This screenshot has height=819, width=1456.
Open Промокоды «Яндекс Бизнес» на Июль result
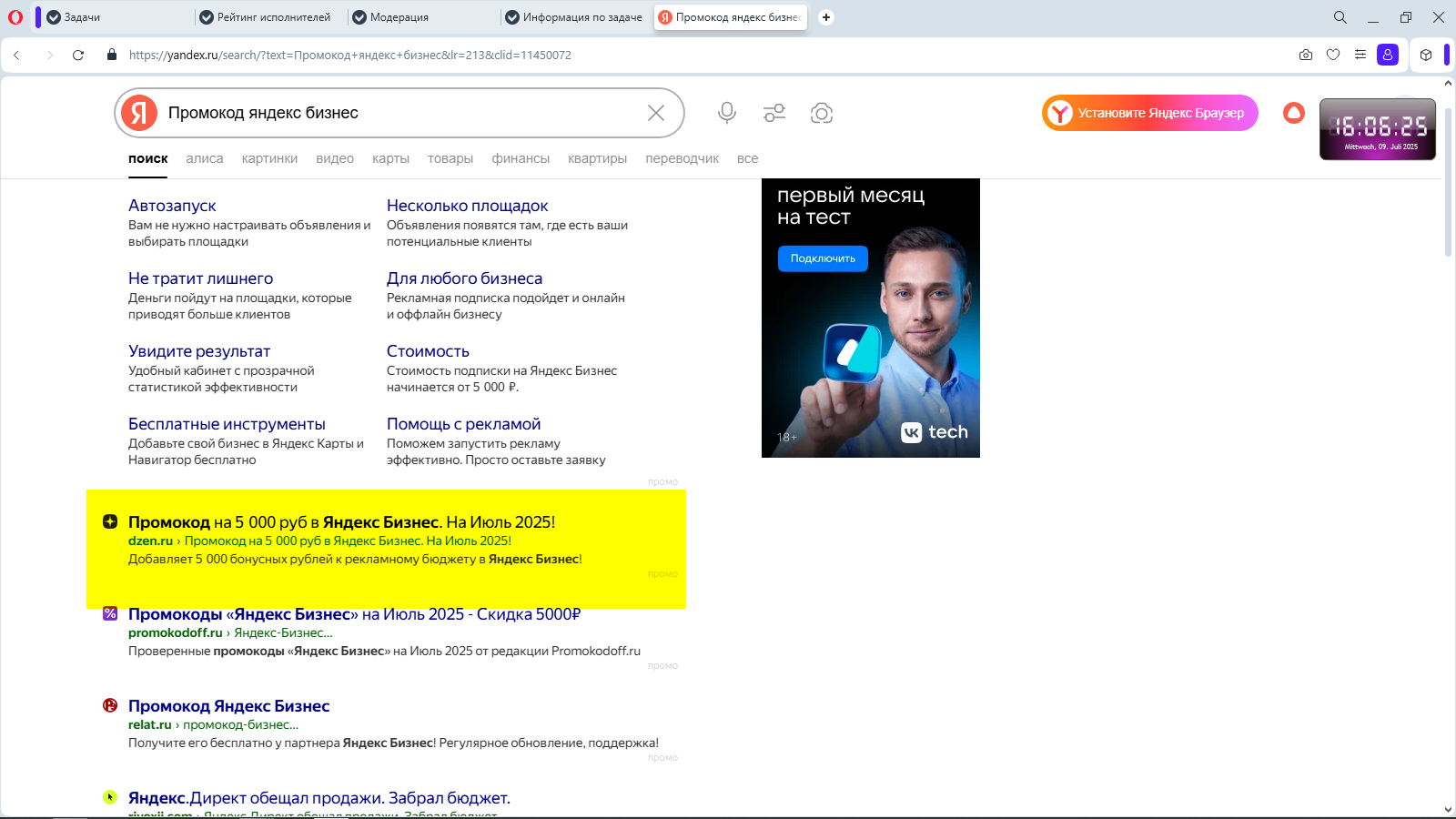point(354,614)
